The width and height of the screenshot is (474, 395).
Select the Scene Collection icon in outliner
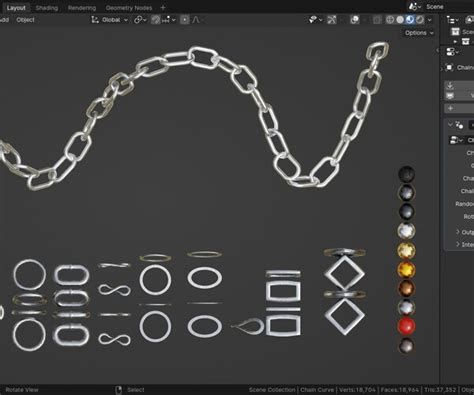pos(455,32)
